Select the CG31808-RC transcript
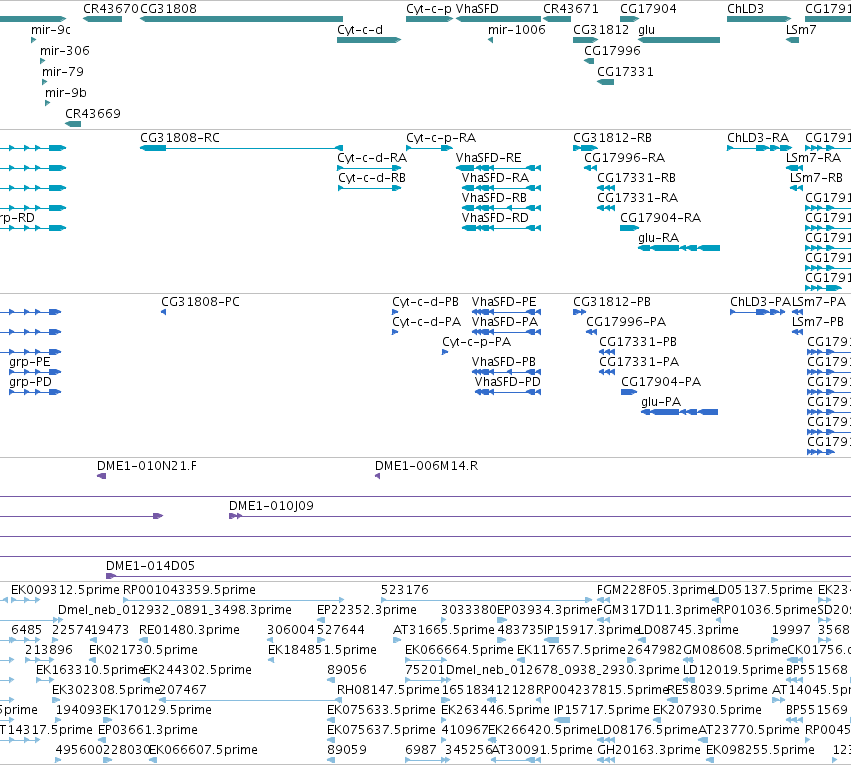This screenshot has width=851, height=765. pos(242,148)
